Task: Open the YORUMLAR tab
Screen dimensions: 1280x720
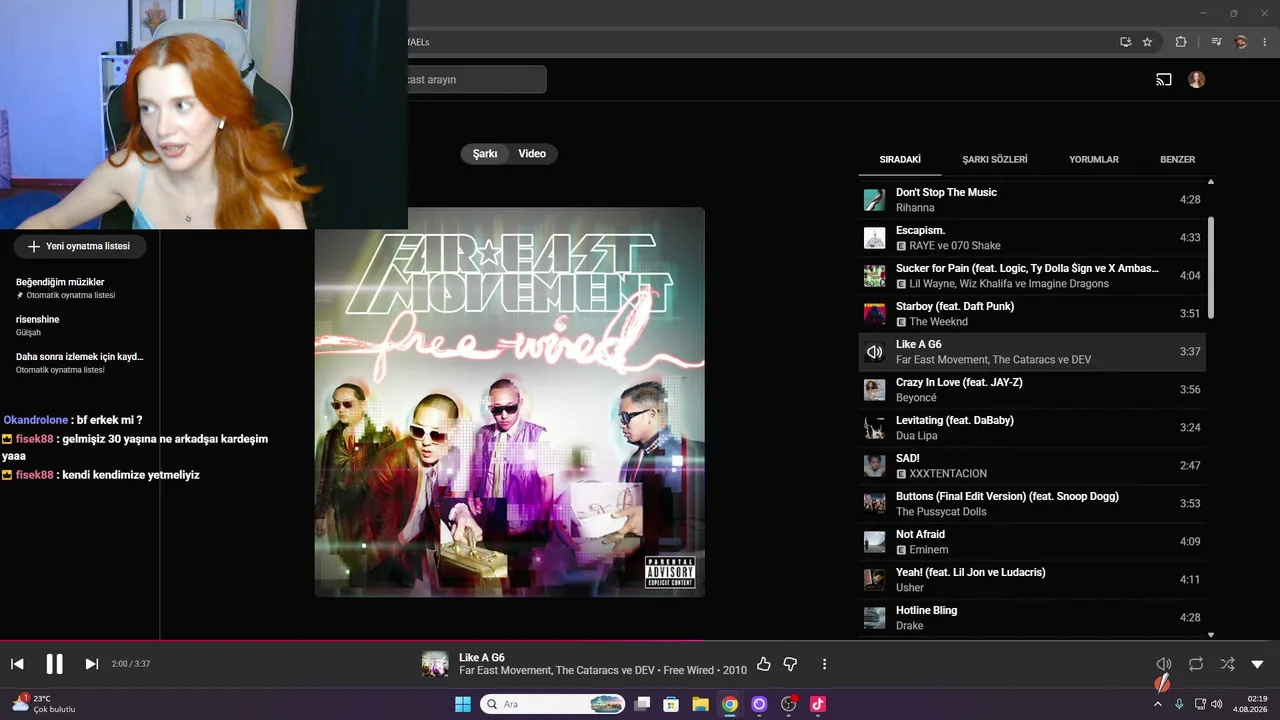Action: point(1094,160)
